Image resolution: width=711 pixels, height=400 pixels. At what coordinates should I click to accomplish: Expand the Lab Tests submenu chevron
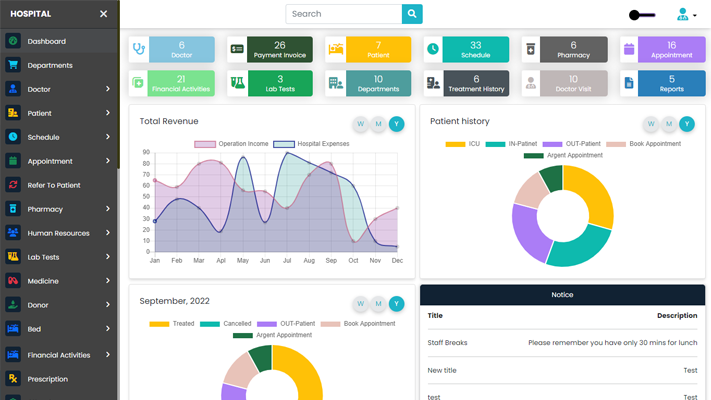coord(107,257)
